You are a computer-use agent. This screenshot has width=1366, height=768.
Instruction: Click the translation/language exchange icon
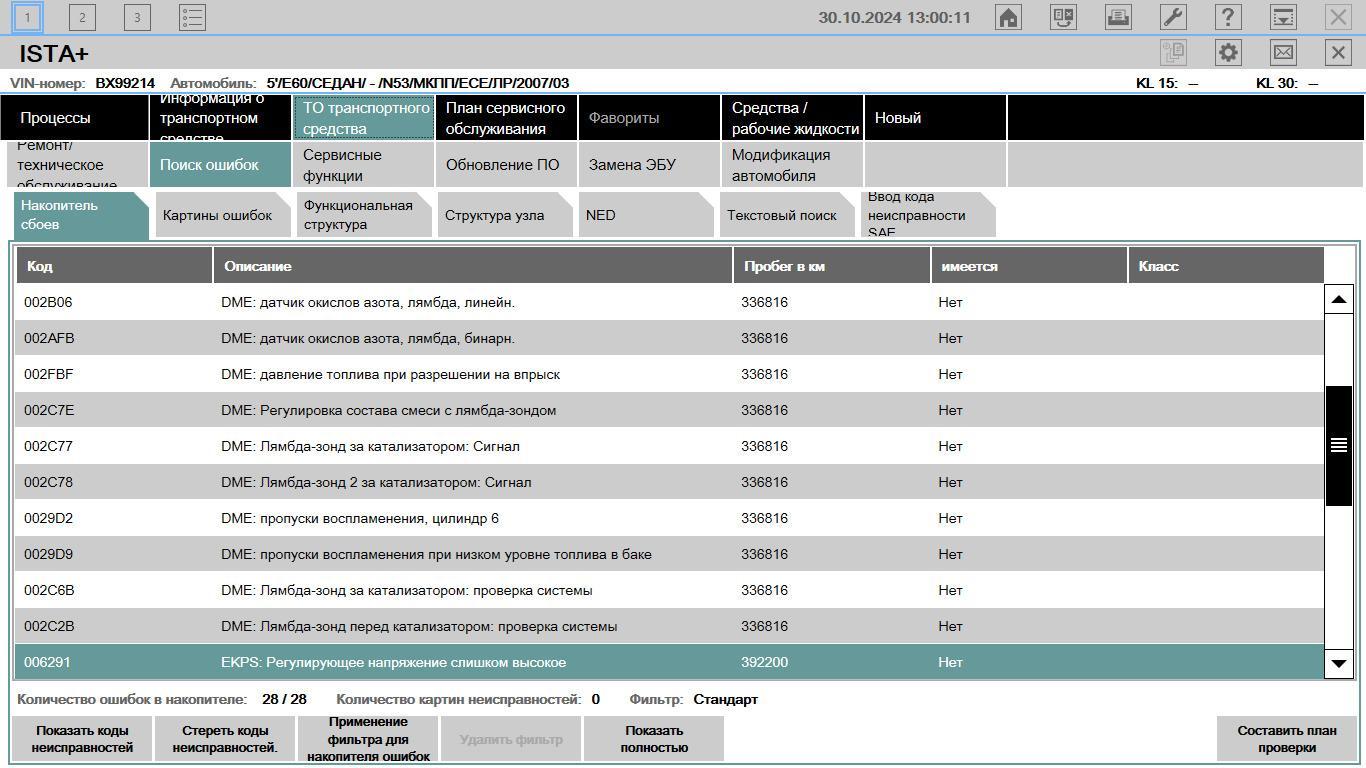point(1063,17)
